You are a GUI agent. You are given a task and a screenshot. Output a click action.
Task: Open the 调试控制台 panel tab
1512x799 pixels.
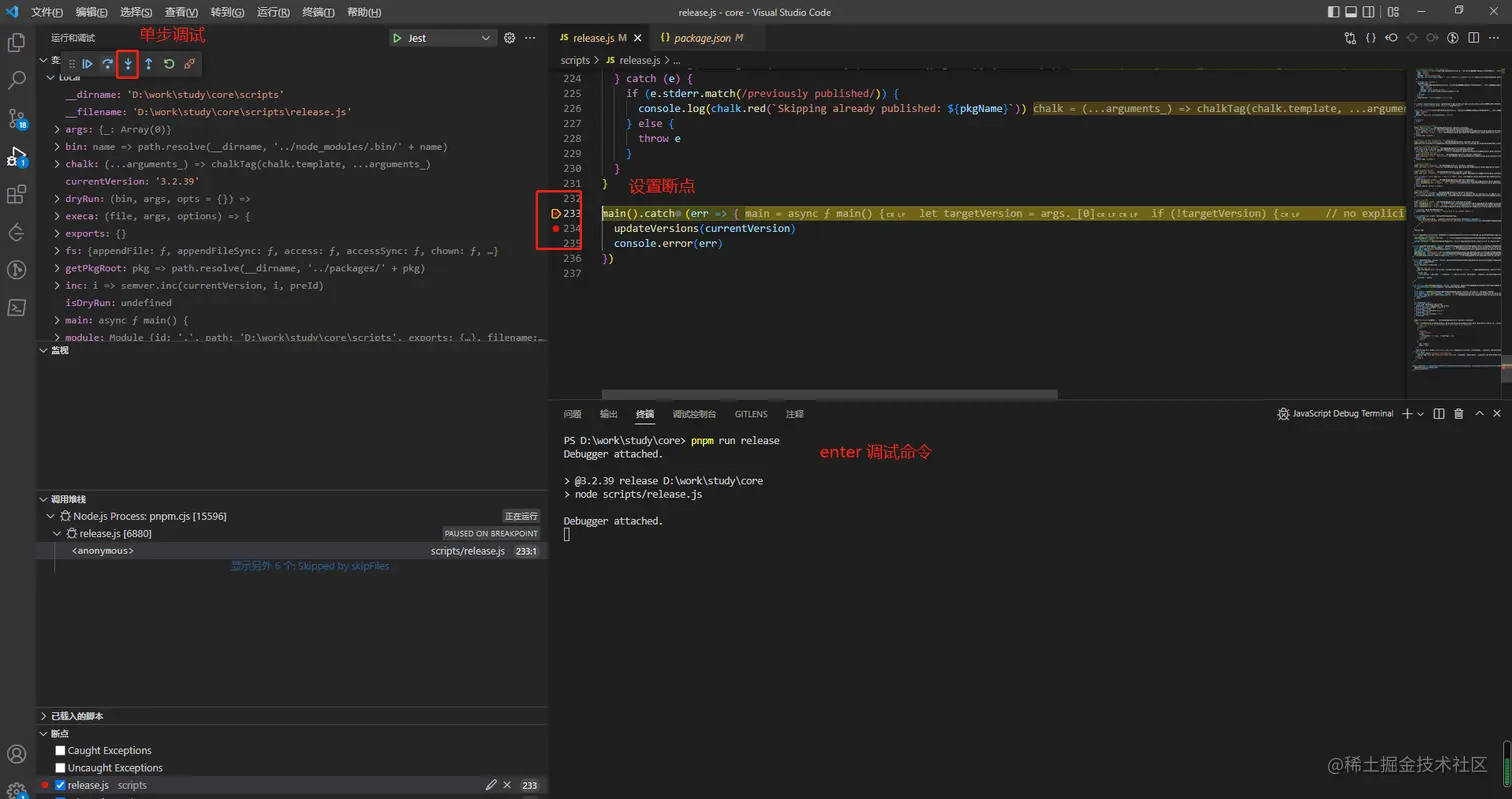point(694,414)
